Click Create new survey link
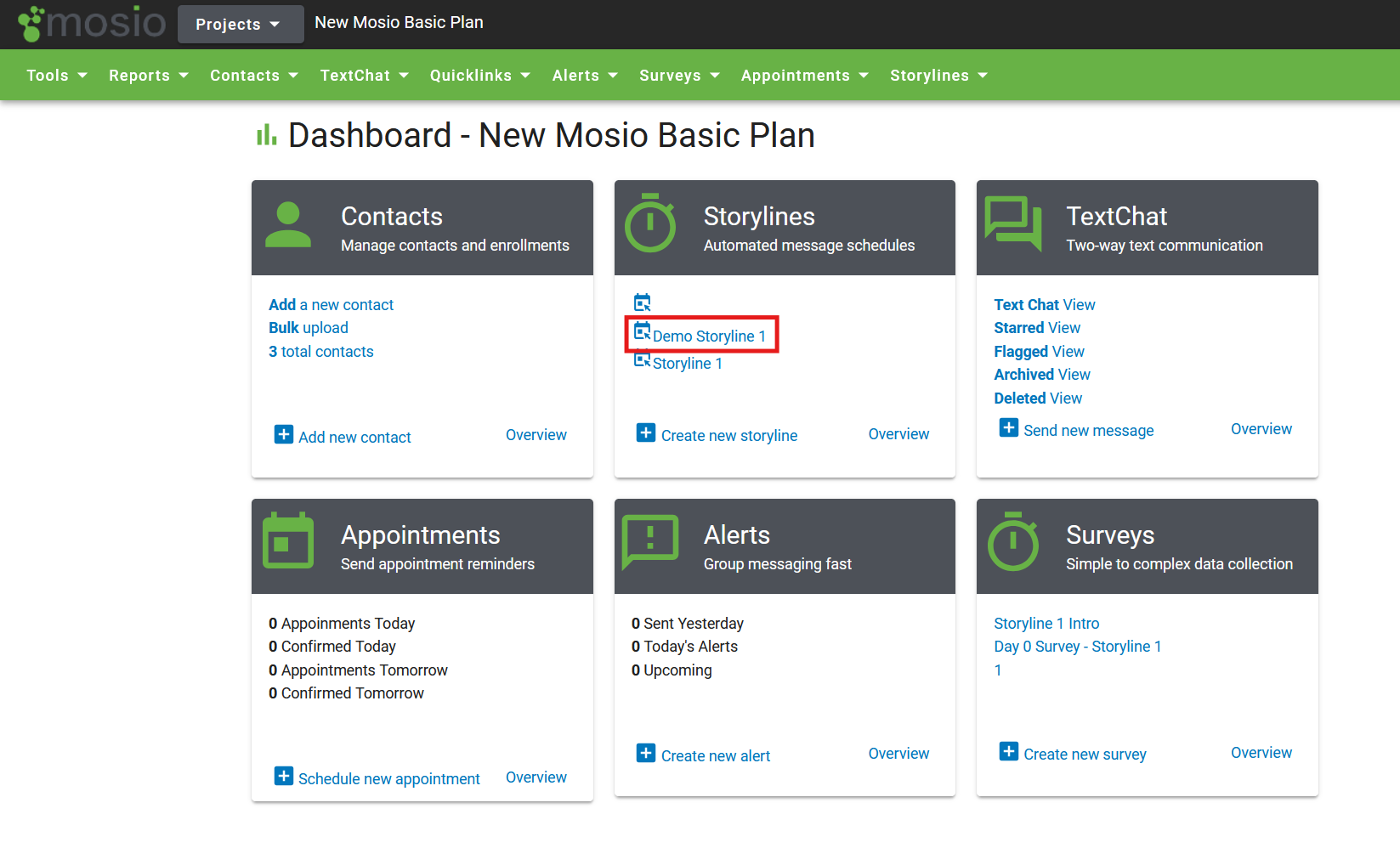Screen dimensions: 1400x848 tap(1085, 755)
